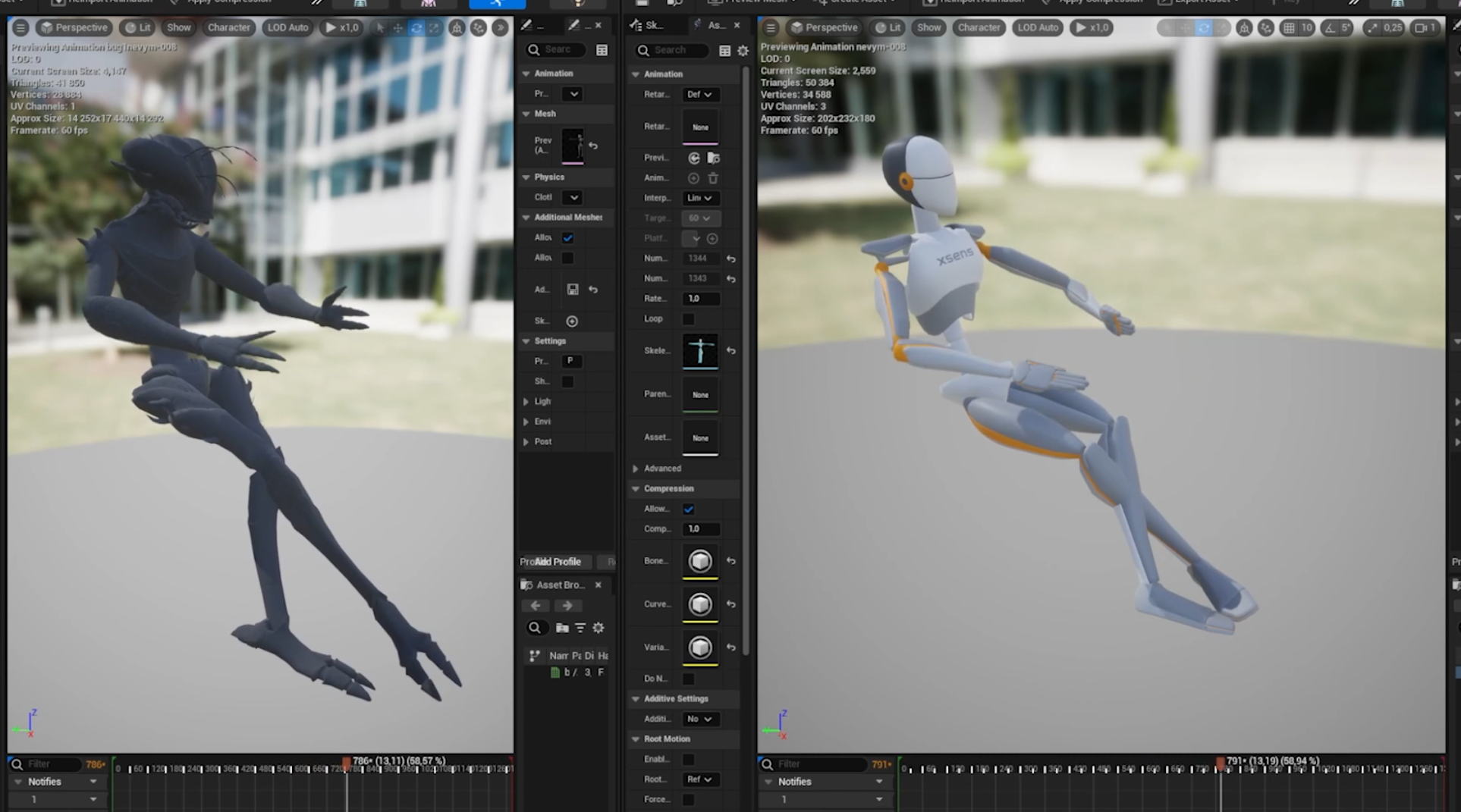Screen dimensions: 1461x812
Task: Click the Add Profile button
Action: tap(558, 562)
